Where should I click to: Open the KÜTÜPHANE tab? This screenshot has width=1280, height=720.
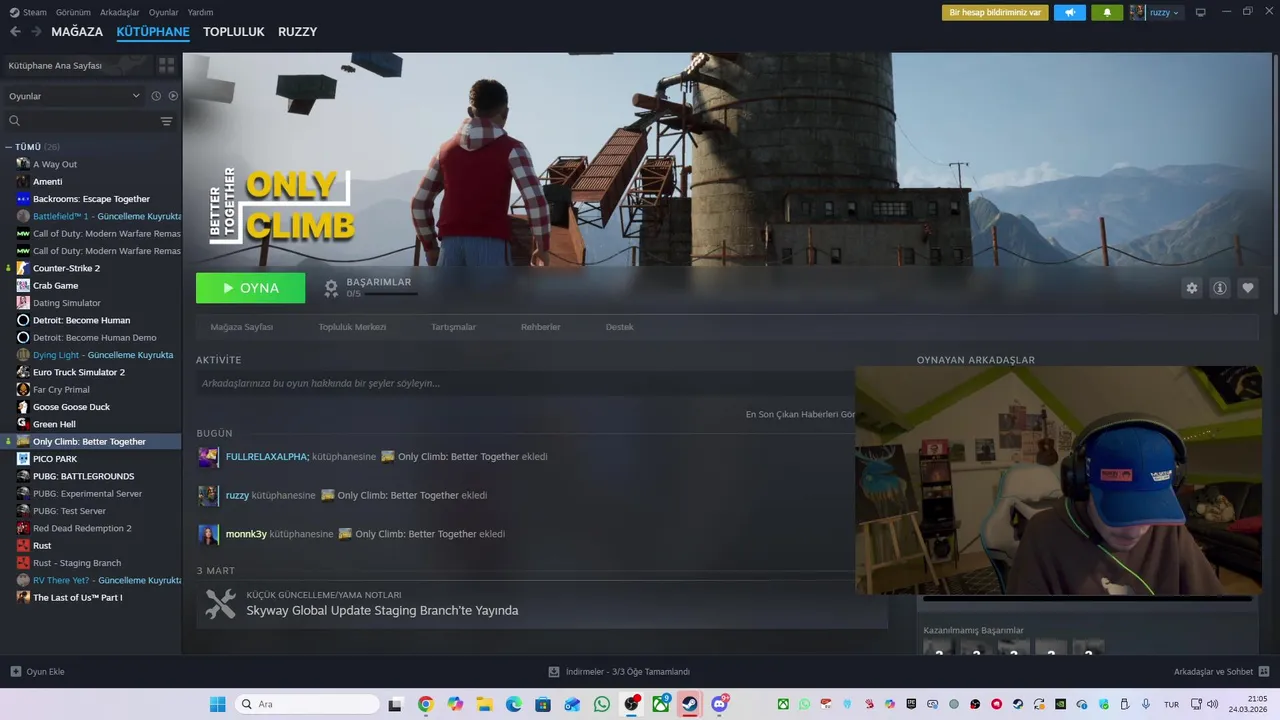pos(153,32)
